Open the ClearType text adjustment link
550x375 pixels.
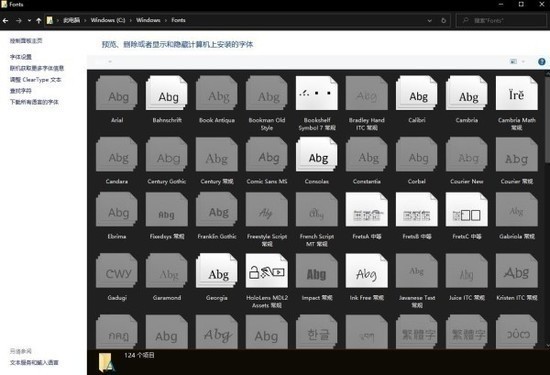point(35,80)
